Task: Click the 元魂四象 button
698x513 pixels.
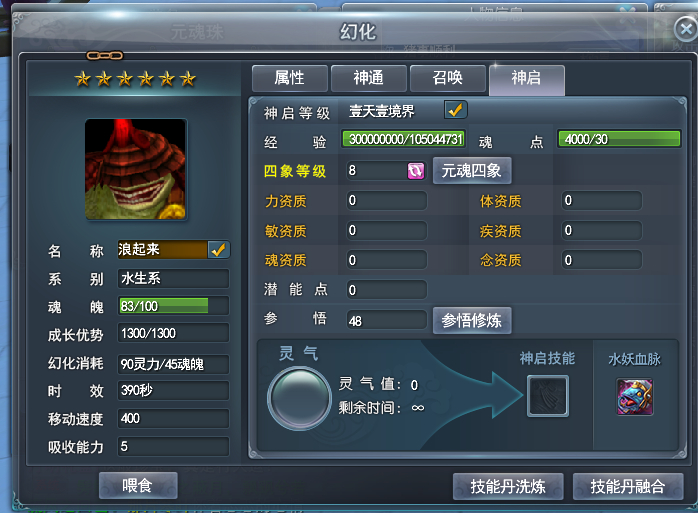Action: (x=472, y=171)
